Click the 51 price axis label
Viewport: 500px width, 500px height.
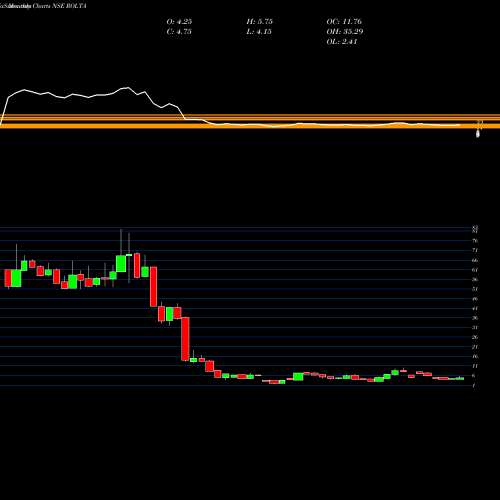tap(475, 289)
